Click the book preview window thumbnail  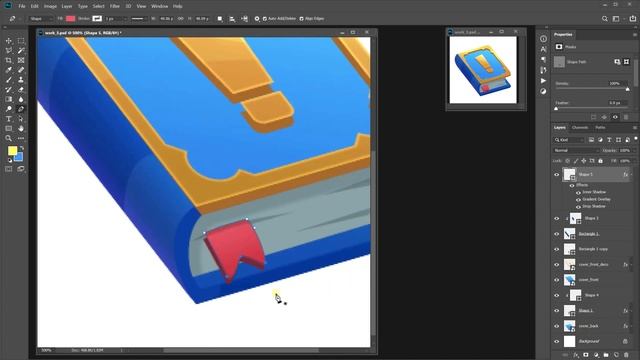click(x=483, y=70)
